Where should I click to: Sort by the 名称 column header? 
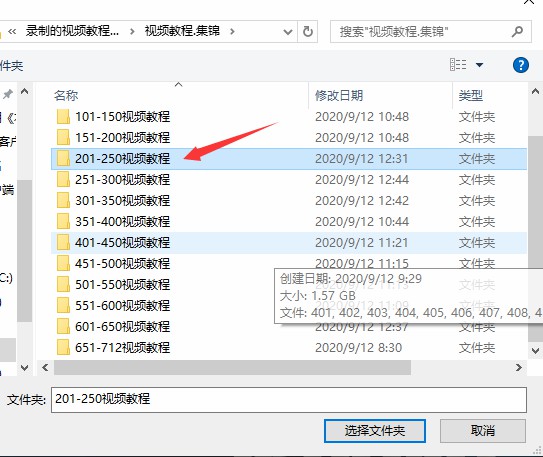tap(66, 95)
